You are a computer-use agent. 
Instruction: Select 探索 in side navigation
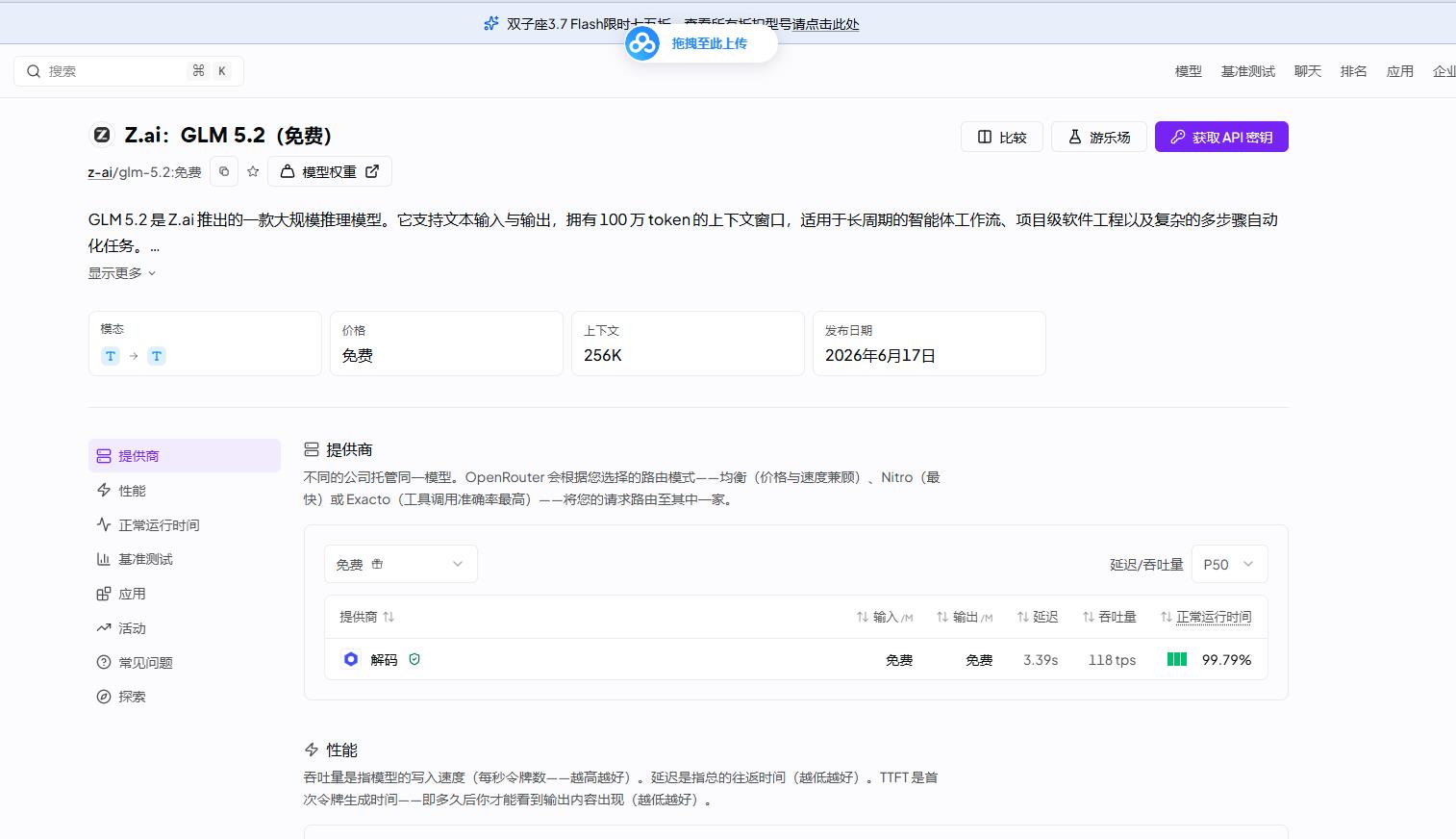(x=185, y=697)
